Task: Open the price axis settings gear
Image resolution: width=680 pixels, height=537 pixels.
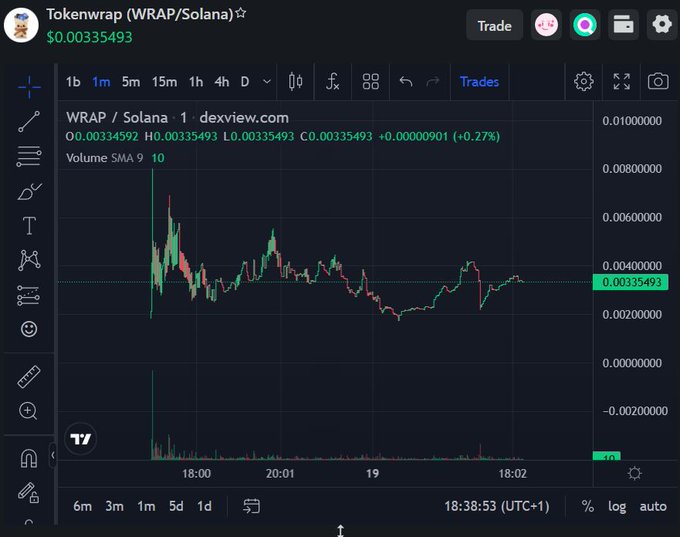Action: tap(634, 473)
